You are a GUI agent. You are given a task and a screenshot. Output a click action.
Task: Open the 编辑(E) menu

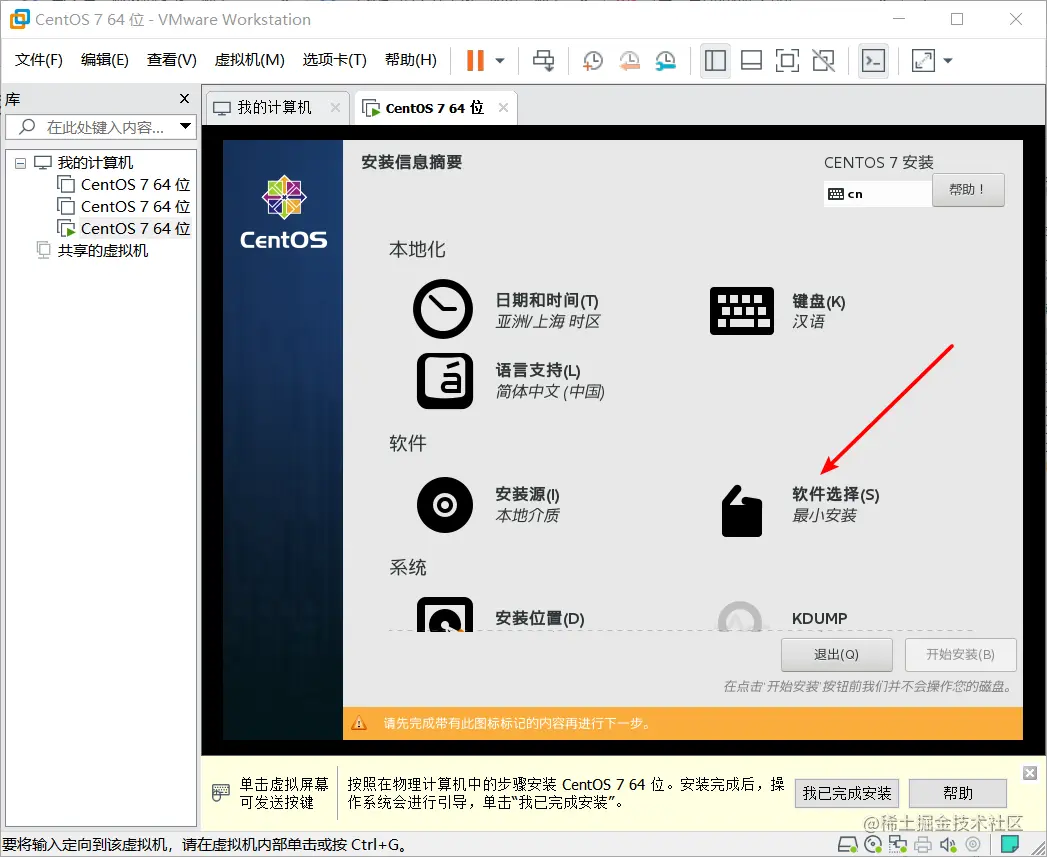[104, 60]
